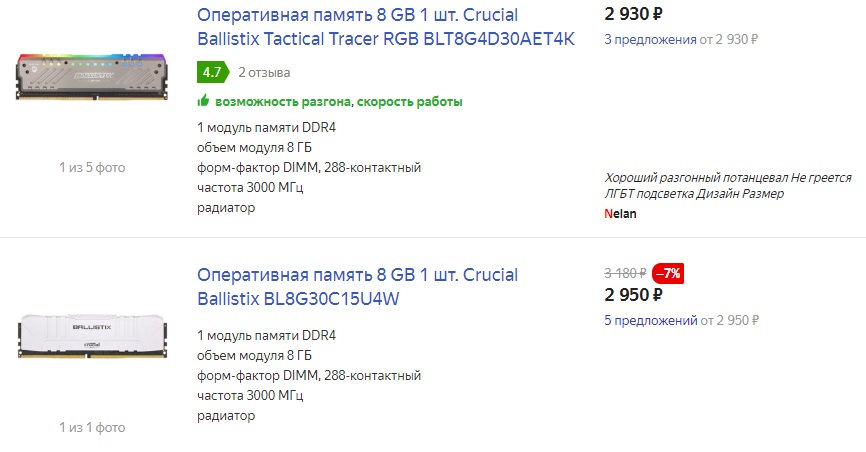Open the "5 предложений" offers link
Viewport: 866px width, 452px height.
click(x=650, y=321)
